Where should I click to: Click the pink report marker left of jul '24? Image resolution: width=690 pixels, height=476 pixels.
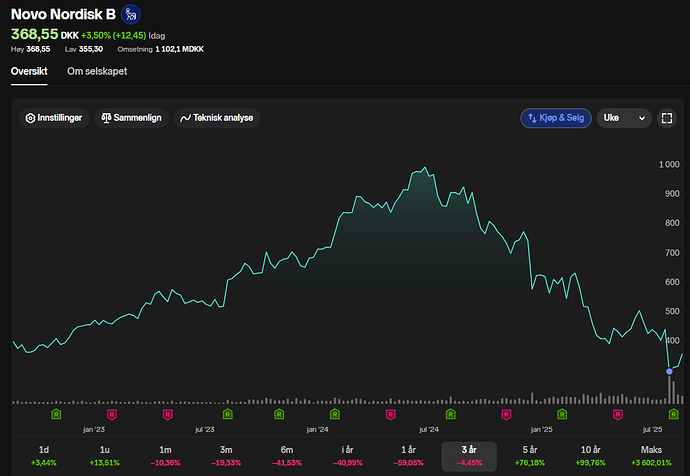[390, 414]
